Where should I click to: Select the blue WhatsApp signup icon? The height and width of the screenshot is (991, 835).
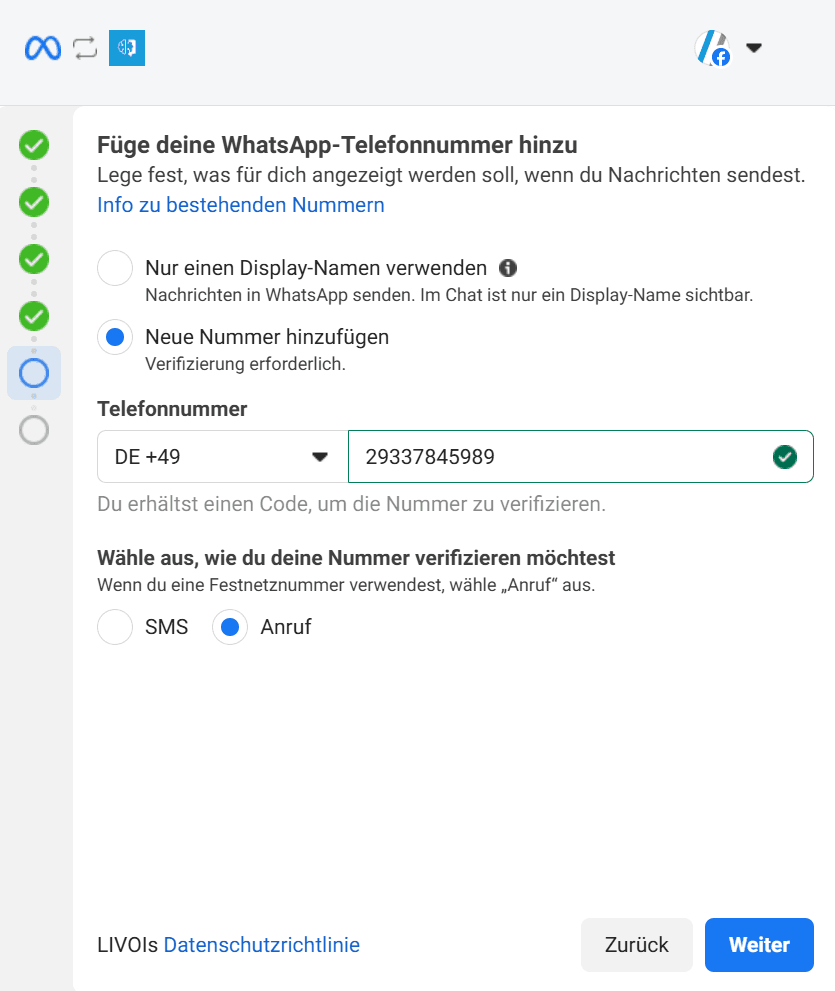tap(126, 47)
